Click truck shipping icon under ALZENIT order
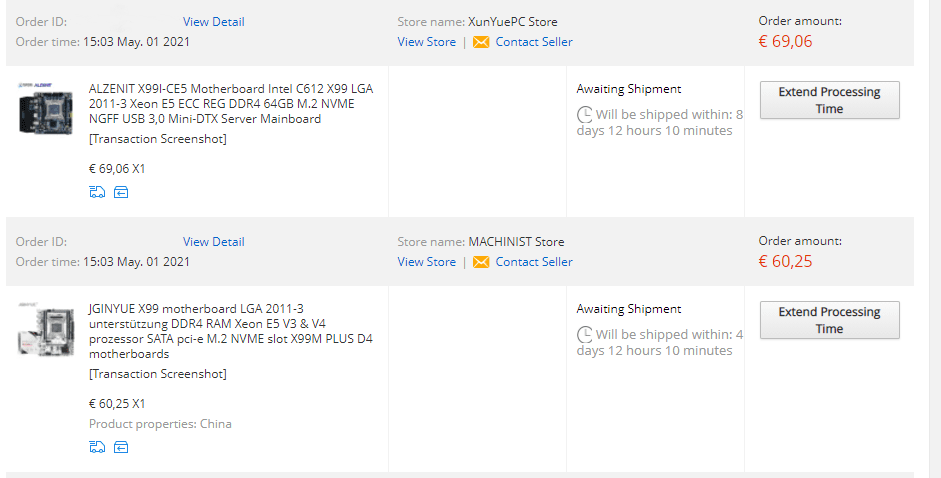Image resolution: width=941 pixels, height=478 pixels. (97, 192)
